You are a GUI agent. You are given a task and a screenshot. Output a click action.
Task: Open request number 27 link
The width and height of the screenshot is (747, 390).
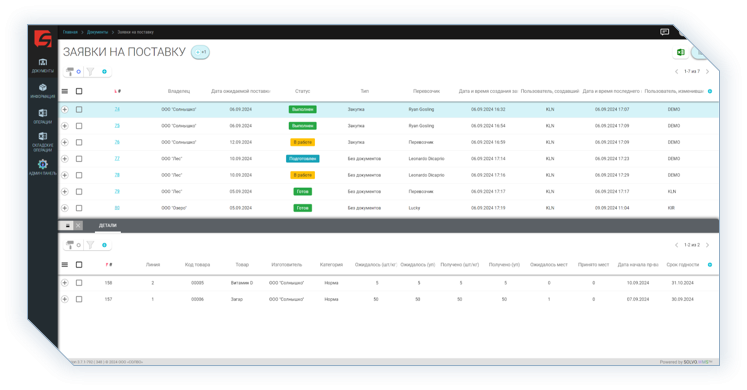[x=117, y=159]
